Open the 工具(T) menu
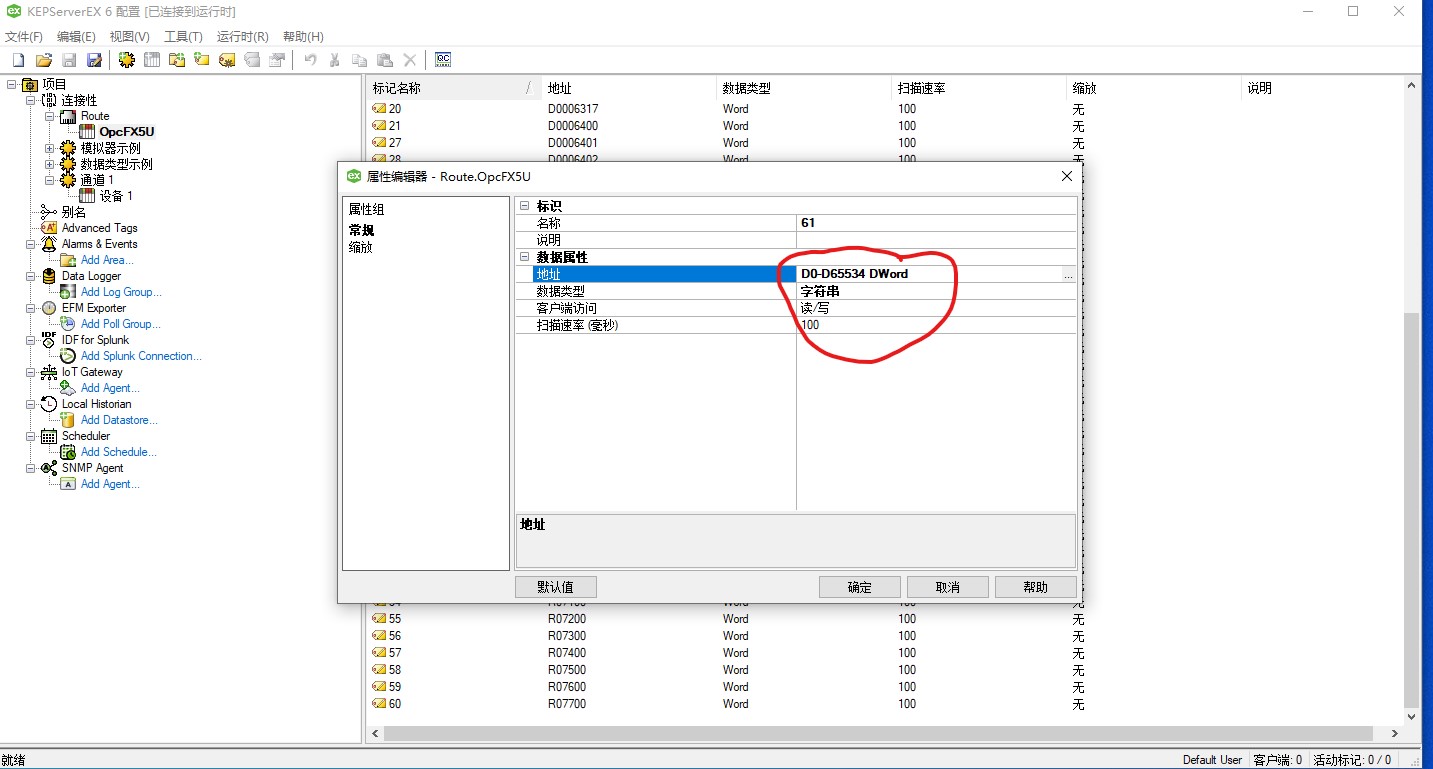This screenshot has height=769, width=1433. (183, 37)
